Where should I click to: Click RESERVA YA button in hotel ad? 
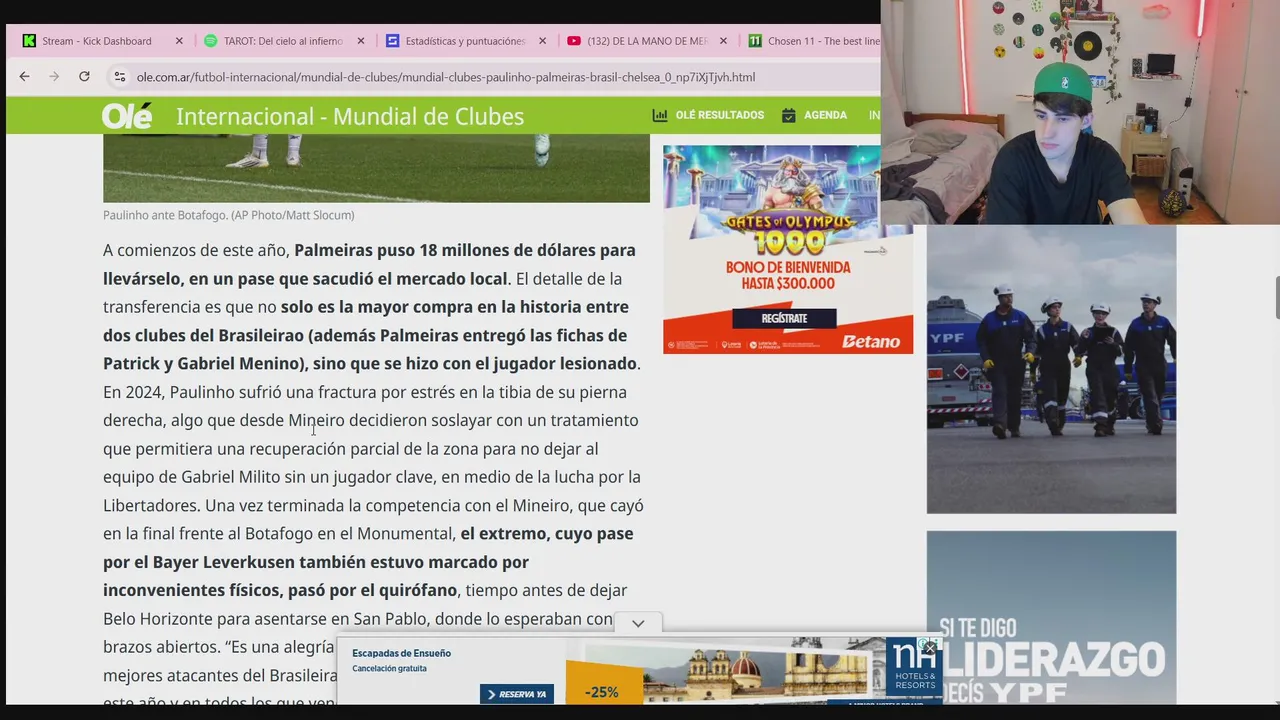517,694
